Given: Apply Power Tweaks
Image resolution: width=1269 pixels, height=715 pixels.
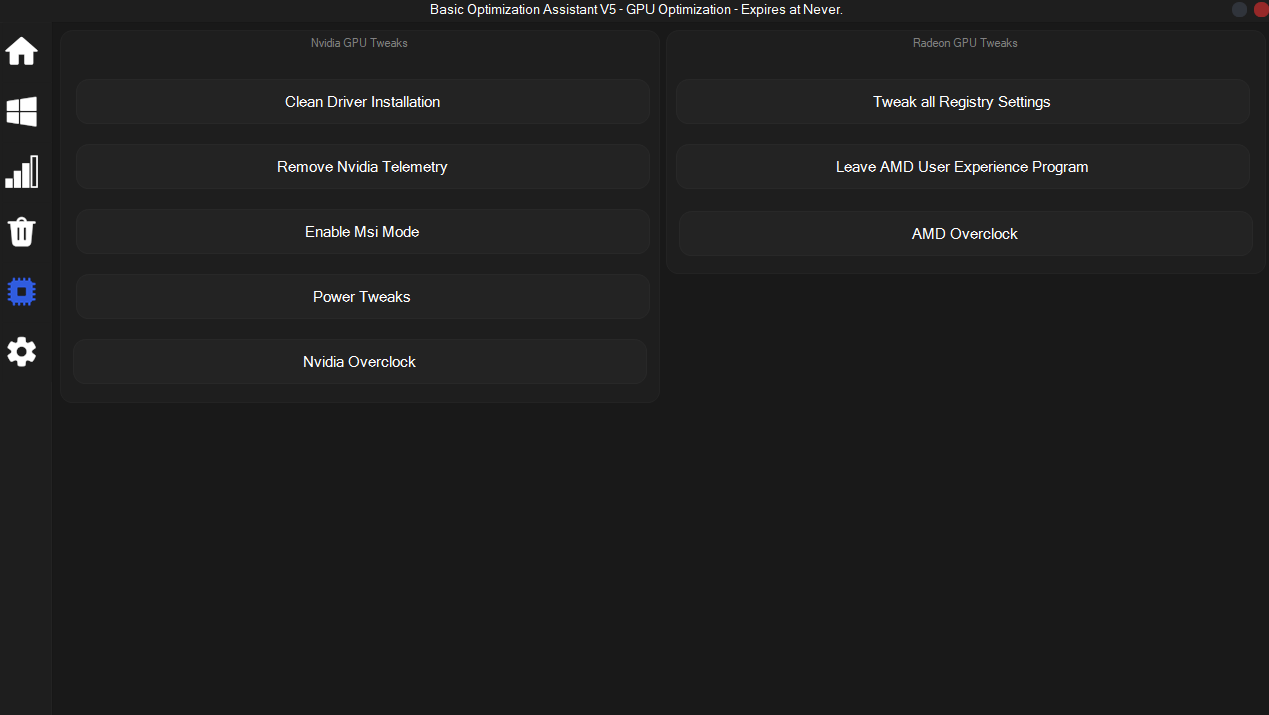Looking at the screenshot, I should (362, 297).
